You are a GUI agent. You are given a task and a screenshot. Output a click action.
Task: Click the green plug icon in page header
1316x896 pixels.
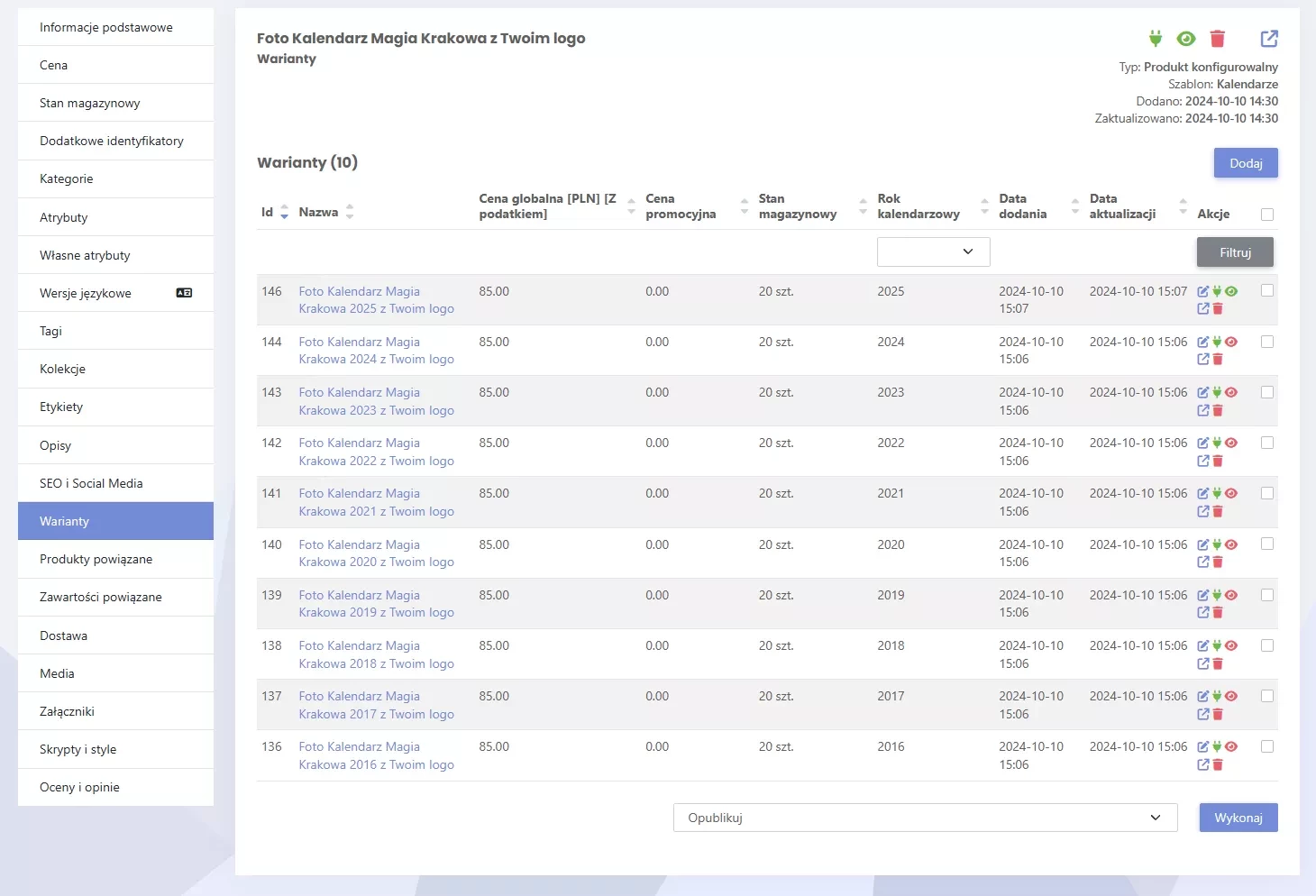(x=1156, y=38)
